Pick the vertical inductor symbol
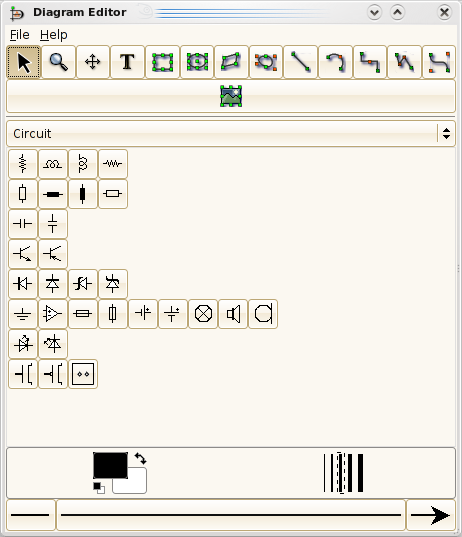 point(83,164)
